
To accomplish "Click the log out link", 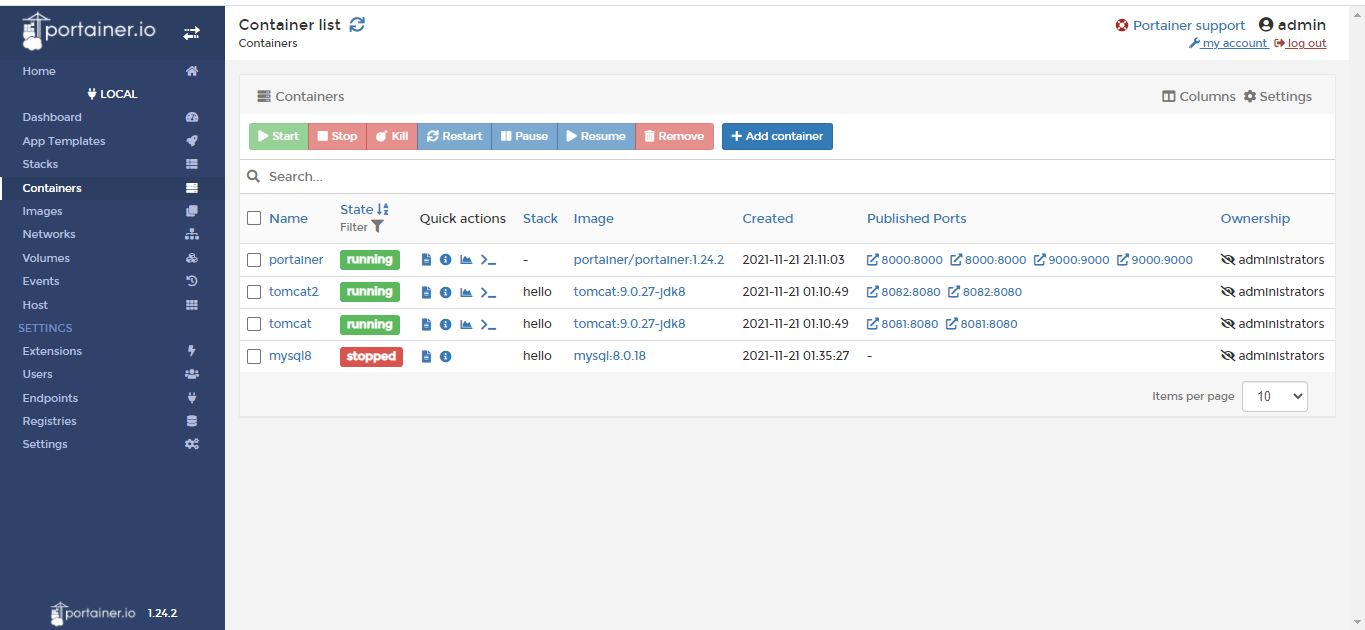I will (1300, 43).
